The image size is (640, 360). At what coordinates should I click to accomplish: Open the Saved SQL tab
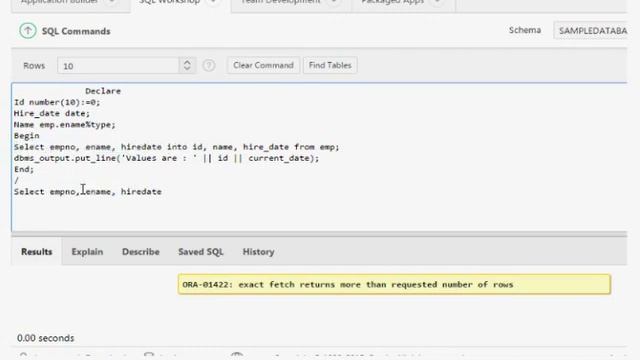(201, 252)
